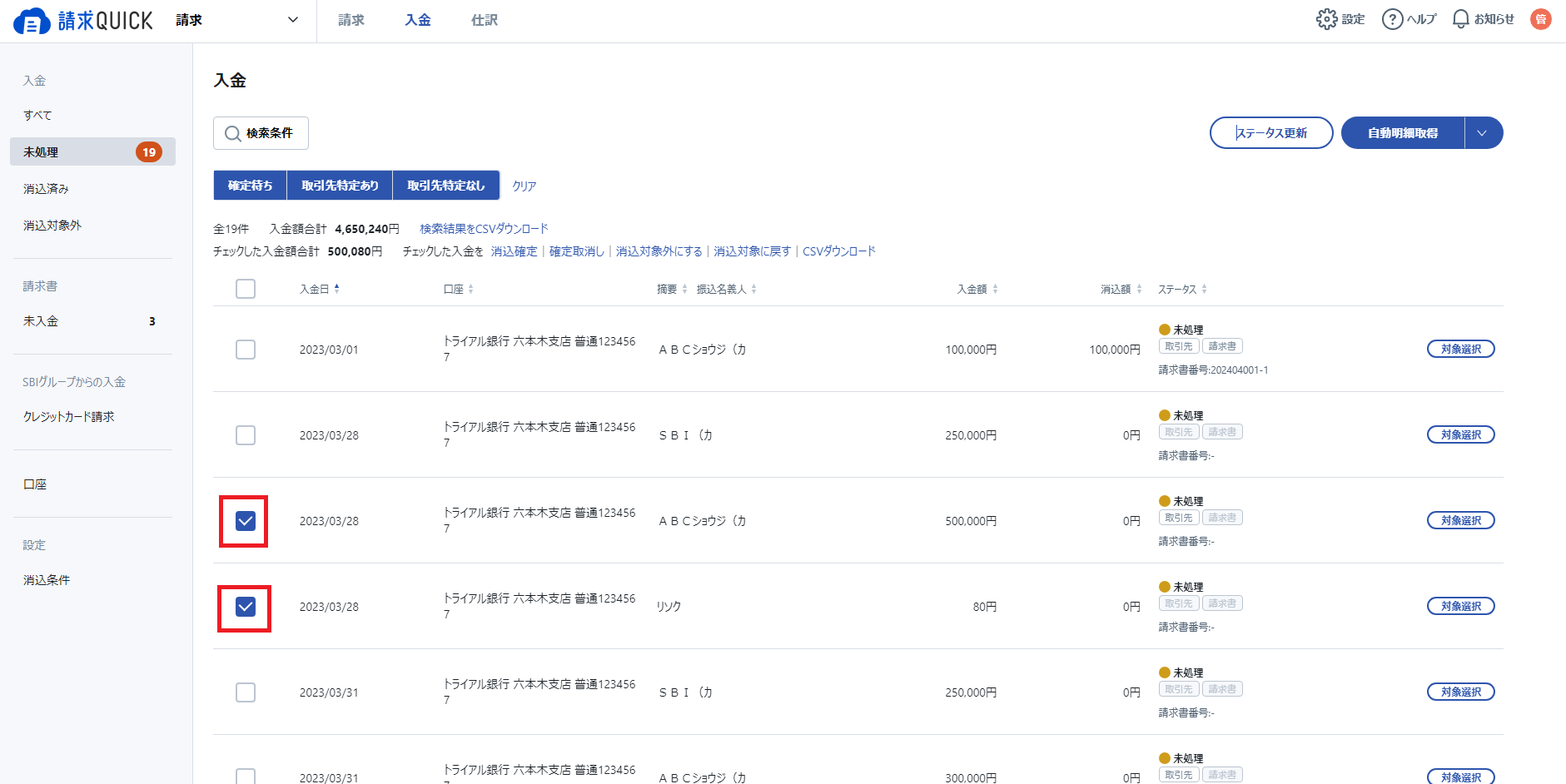Image resolution: width=1566 pixels, height=784 pixels.
Task: Click the checked total 500,080円 value
Action: point(355,251)
